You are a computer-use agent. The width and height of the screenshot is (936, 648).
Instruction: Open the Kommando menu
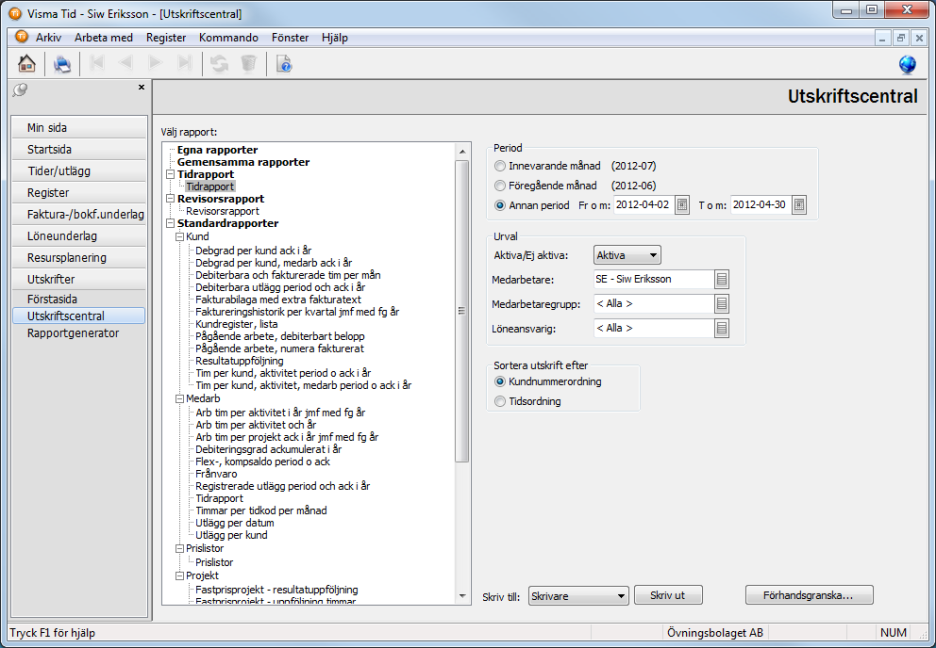(x=229, y=38)
